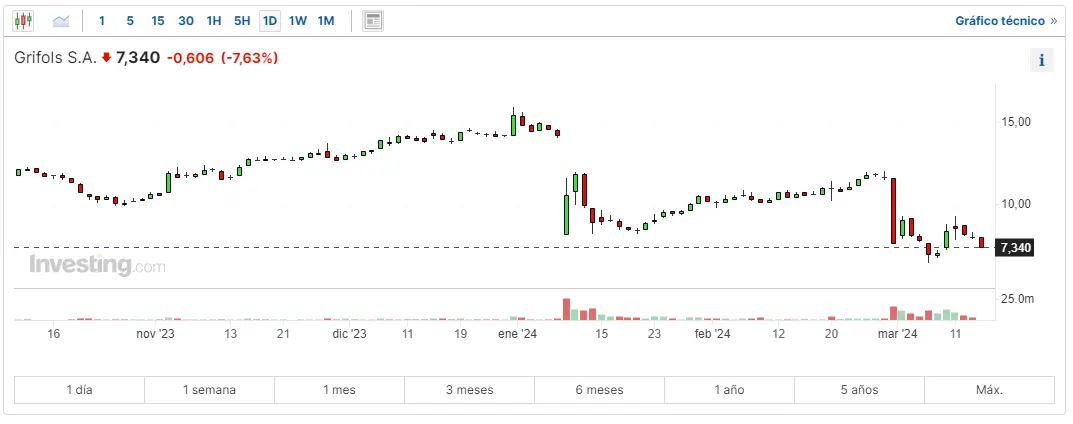Open the Gráfico técnico link
Viewport: 1073px width, 424px height.
point(1006,21)
